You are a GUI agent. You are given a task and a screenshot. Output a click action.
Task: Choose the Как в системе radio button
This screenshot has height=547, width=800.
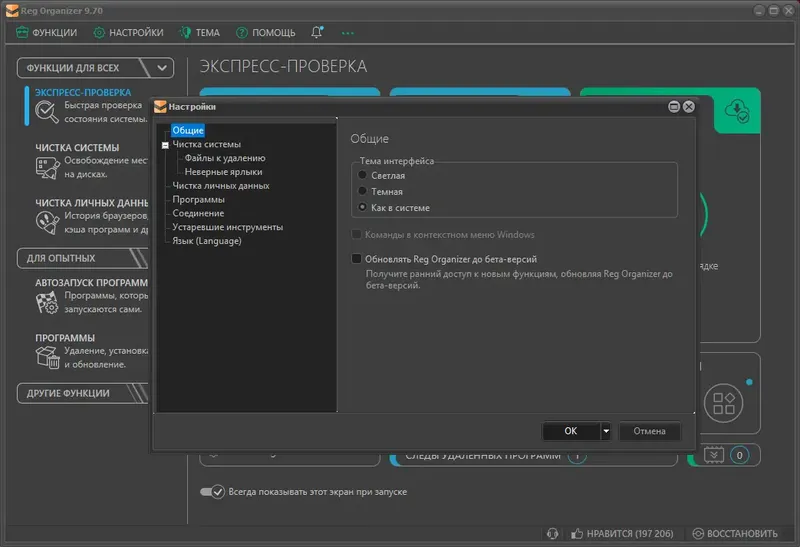(x=362, y=207)
